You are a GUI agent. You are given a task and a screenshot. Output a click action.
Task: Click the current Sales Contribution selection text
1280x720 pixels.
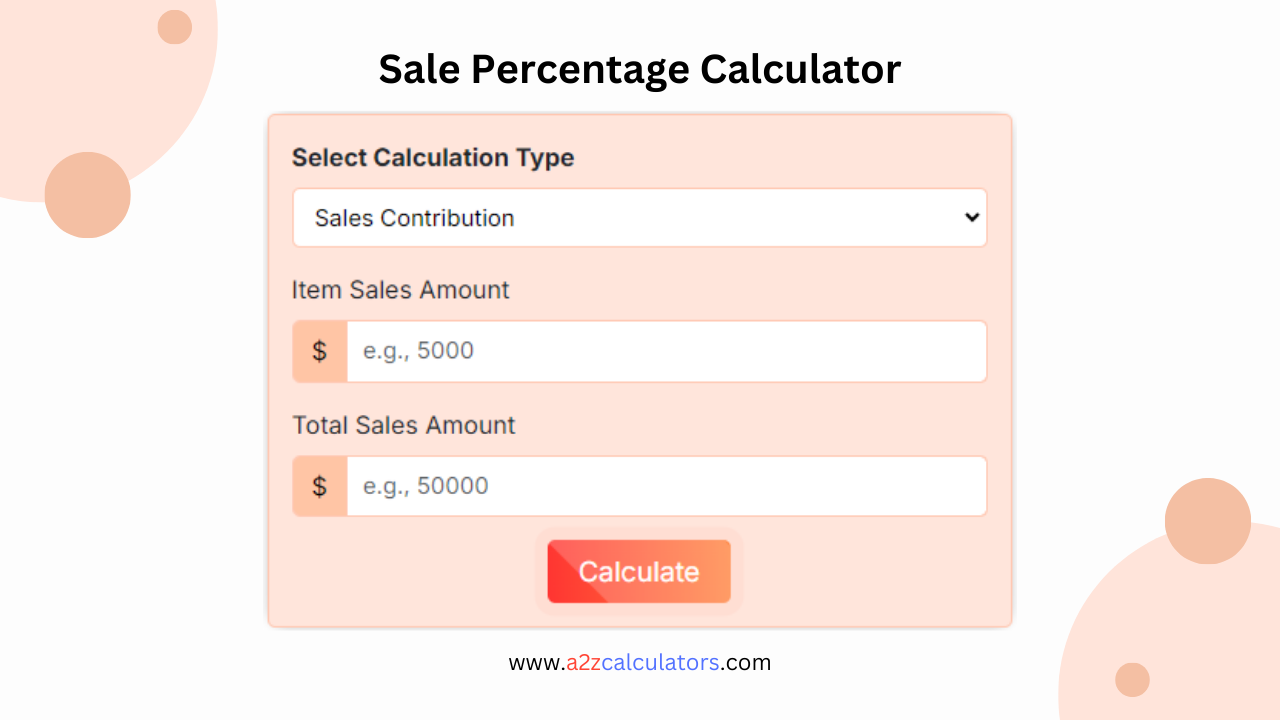[x=414, y=217]
